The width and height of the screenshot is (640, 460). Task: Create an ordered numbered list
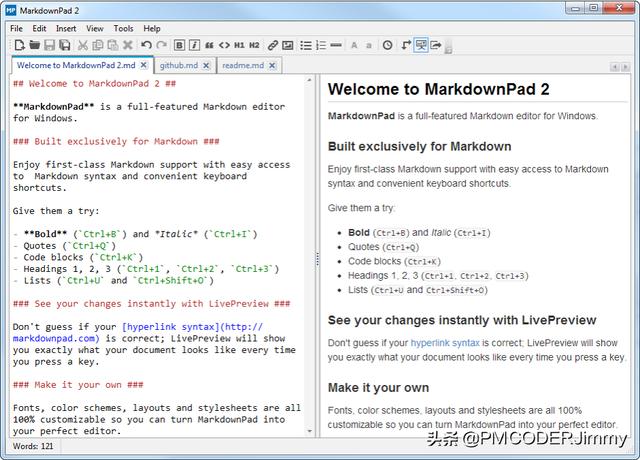point(321,45)
